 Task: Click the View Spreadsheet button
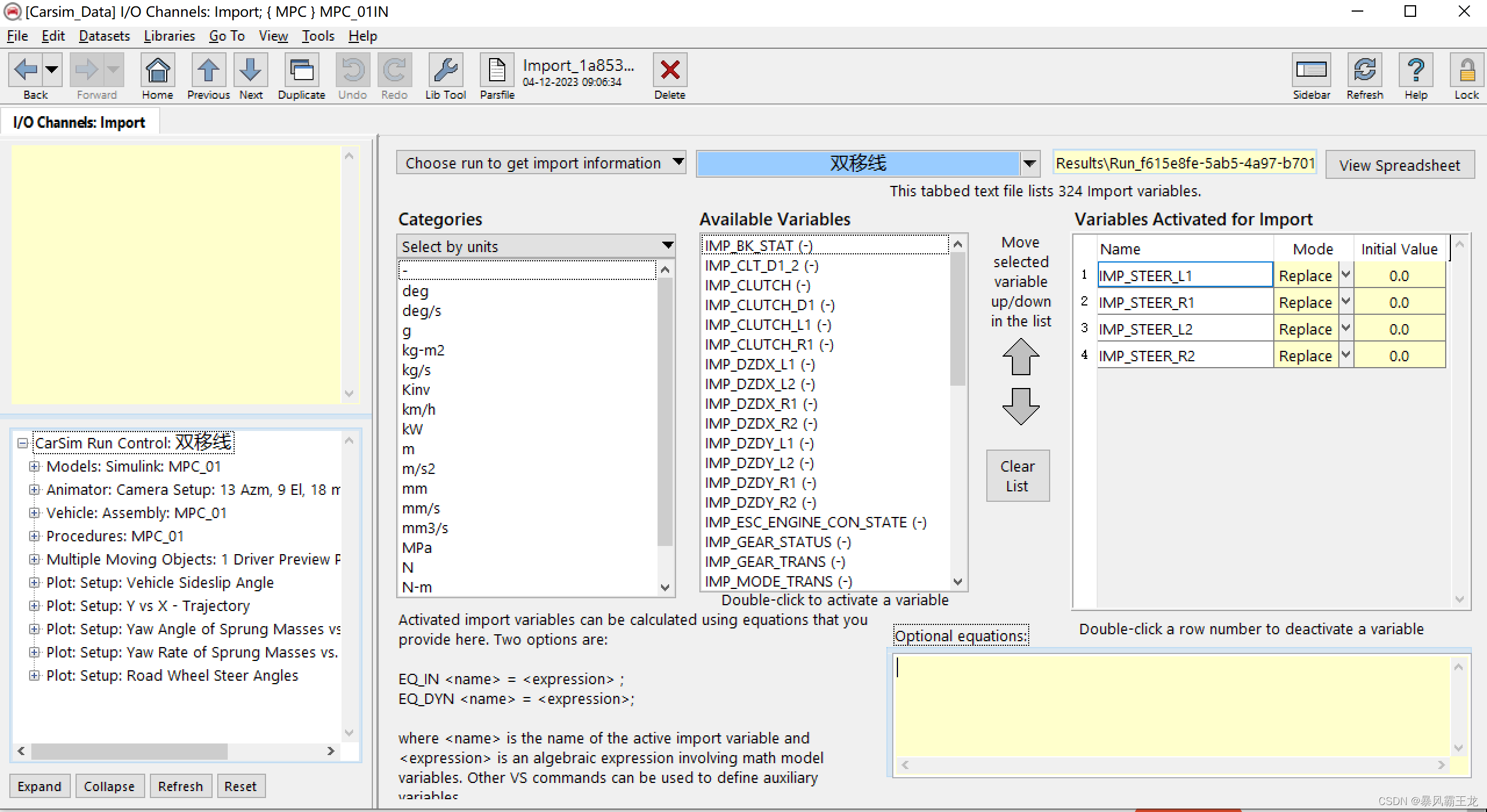coord(1399,166)
